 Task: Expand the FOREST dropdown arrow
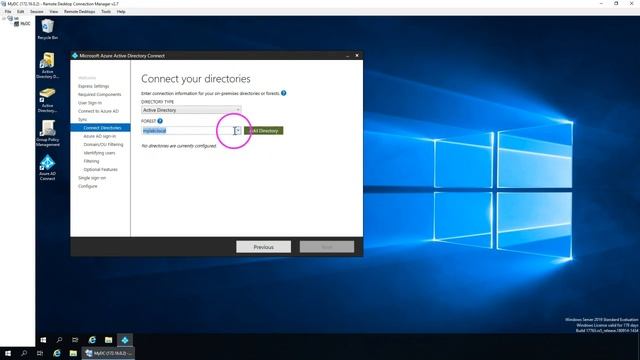[238, 131]
